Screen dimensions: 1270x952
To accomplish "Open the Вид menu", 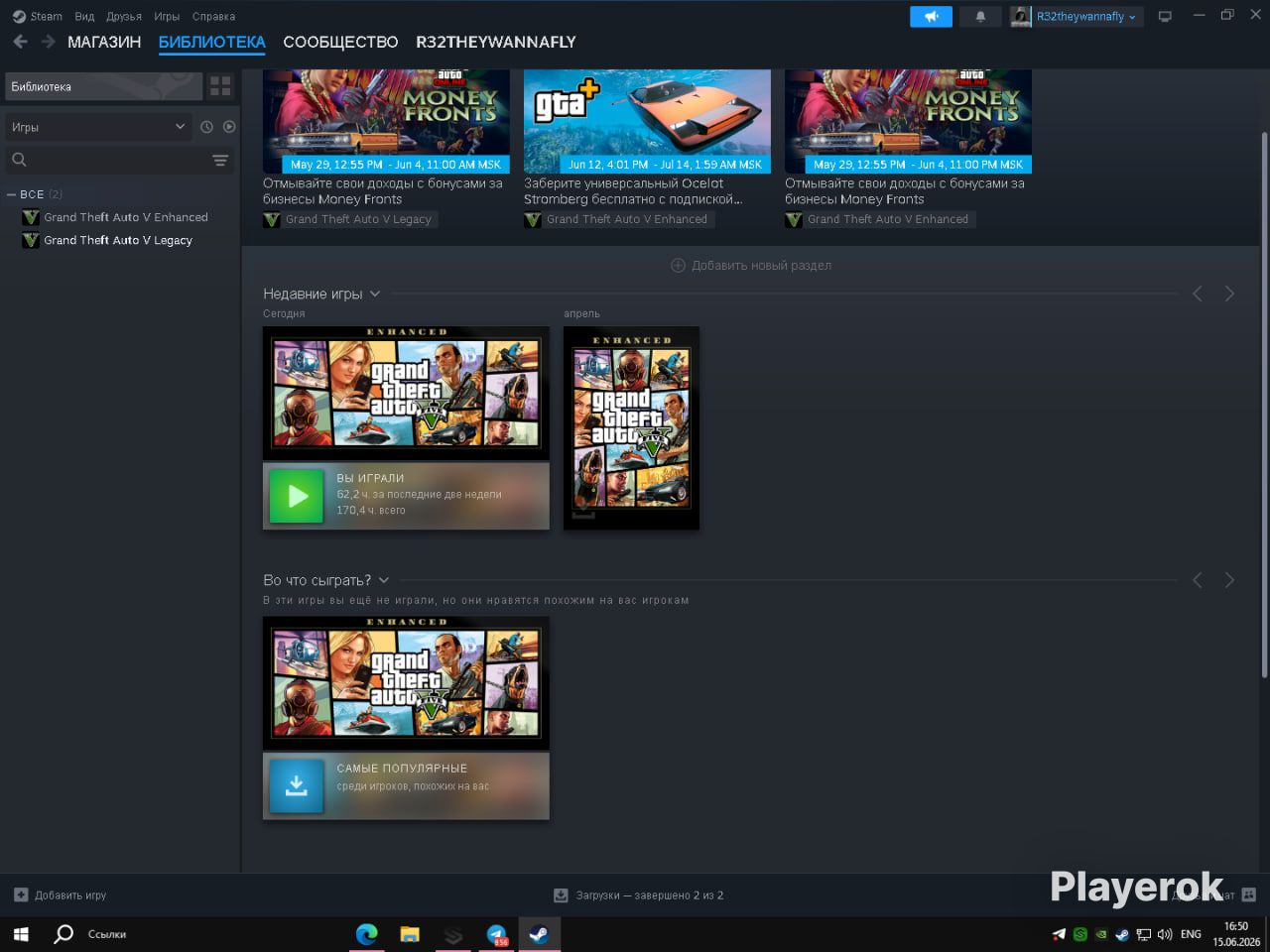I will 84,16.
